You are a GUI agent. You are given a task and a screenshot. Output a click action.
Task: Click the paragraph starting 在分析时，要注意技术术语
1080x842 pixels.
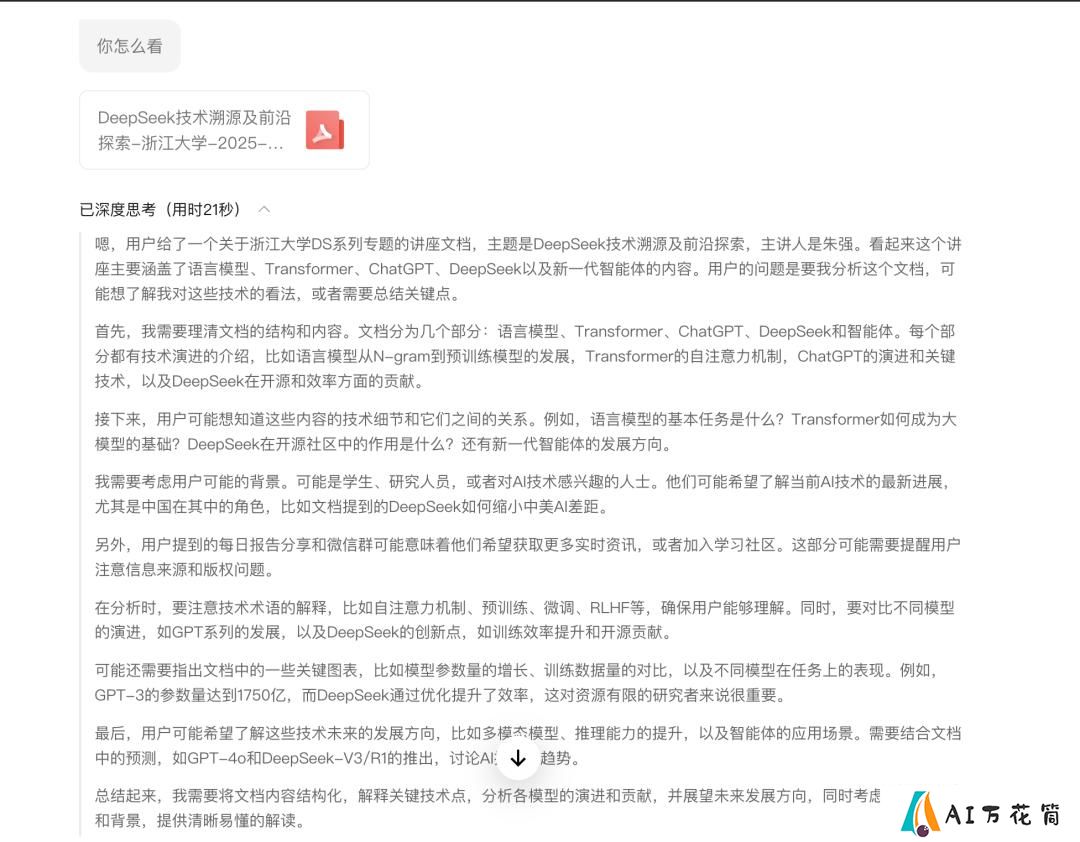(525, 619)
